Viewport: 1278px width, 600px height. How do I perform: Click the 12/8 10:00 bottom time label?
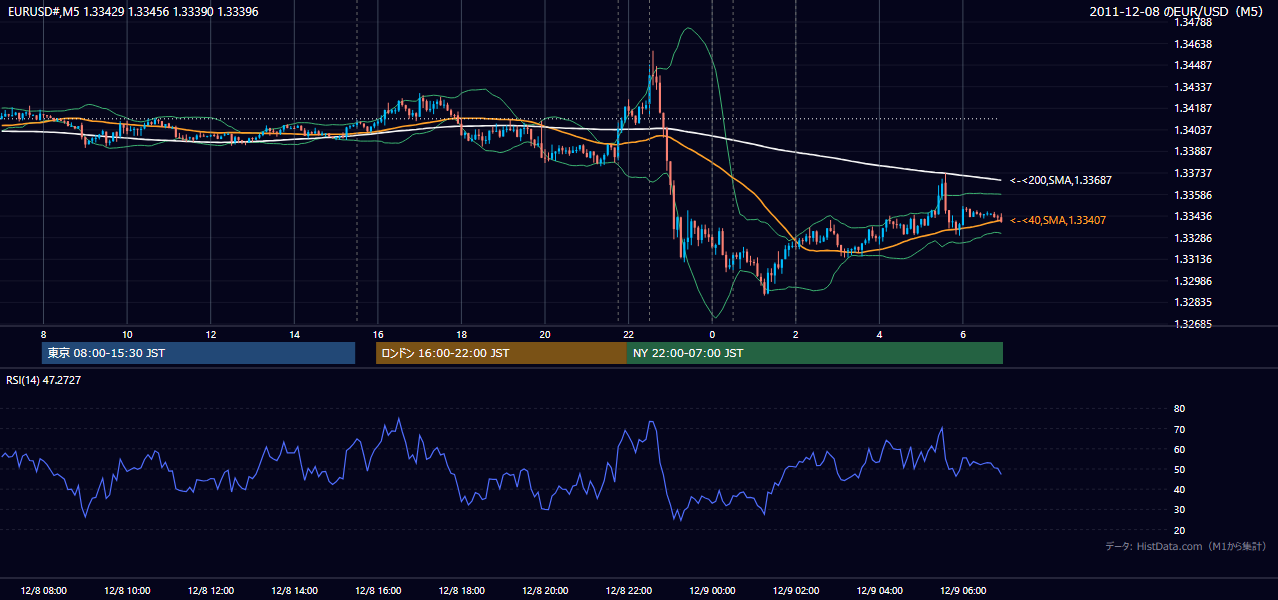[127, 591]
